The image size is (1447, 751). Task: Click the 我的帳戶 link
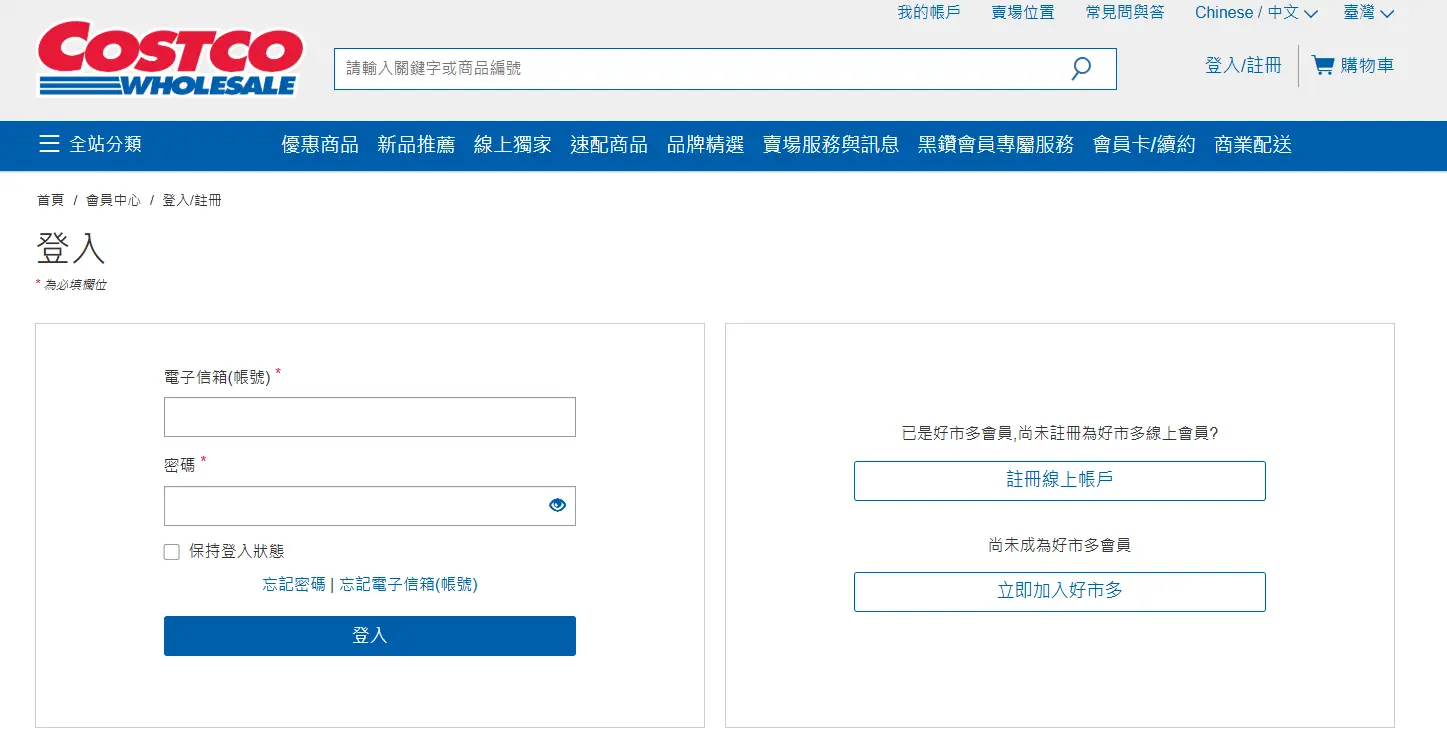pos(928,13)
